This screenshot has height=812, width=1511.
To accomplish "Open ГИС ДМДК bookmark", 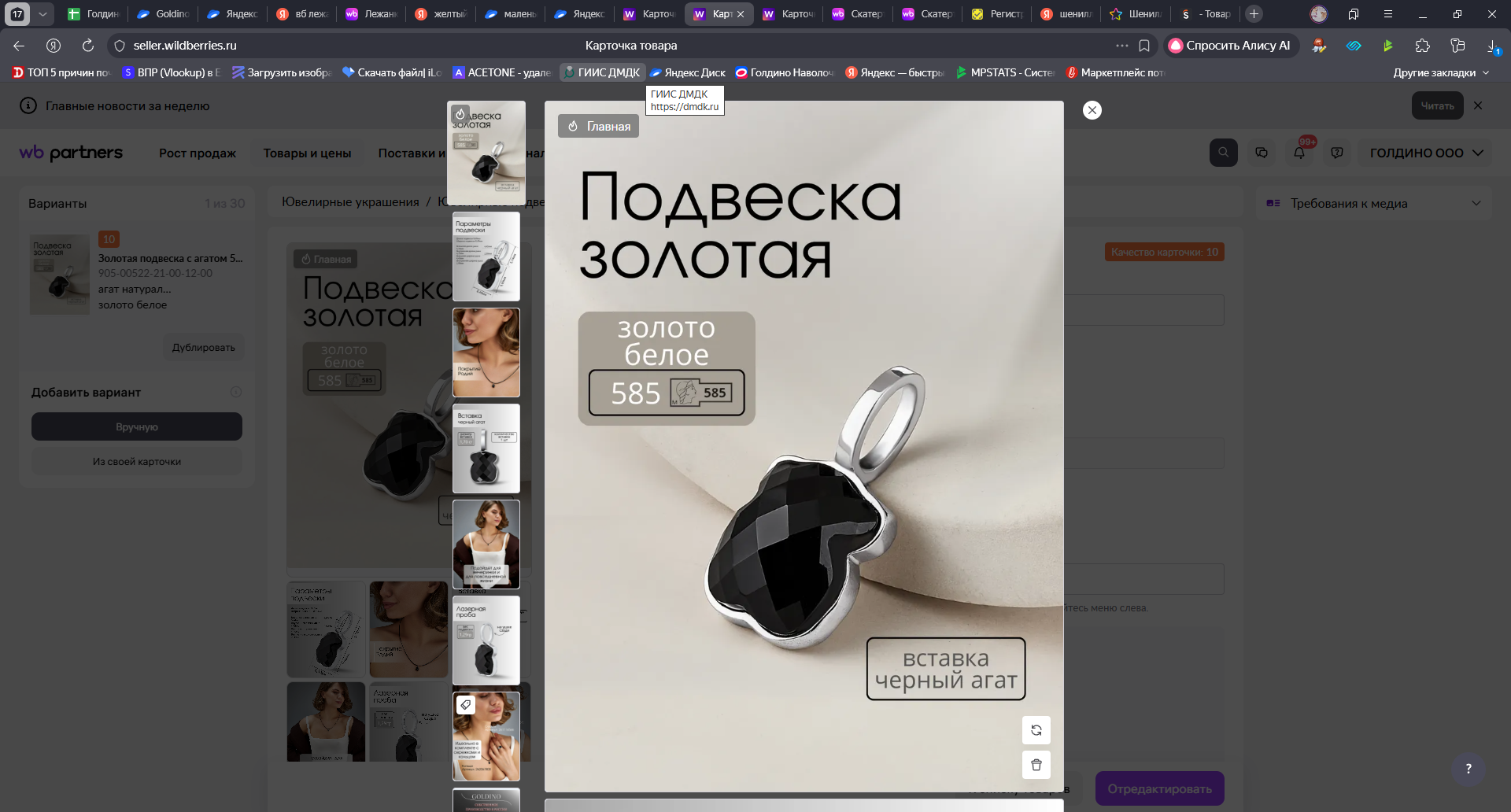I will (x=602, y=72).
